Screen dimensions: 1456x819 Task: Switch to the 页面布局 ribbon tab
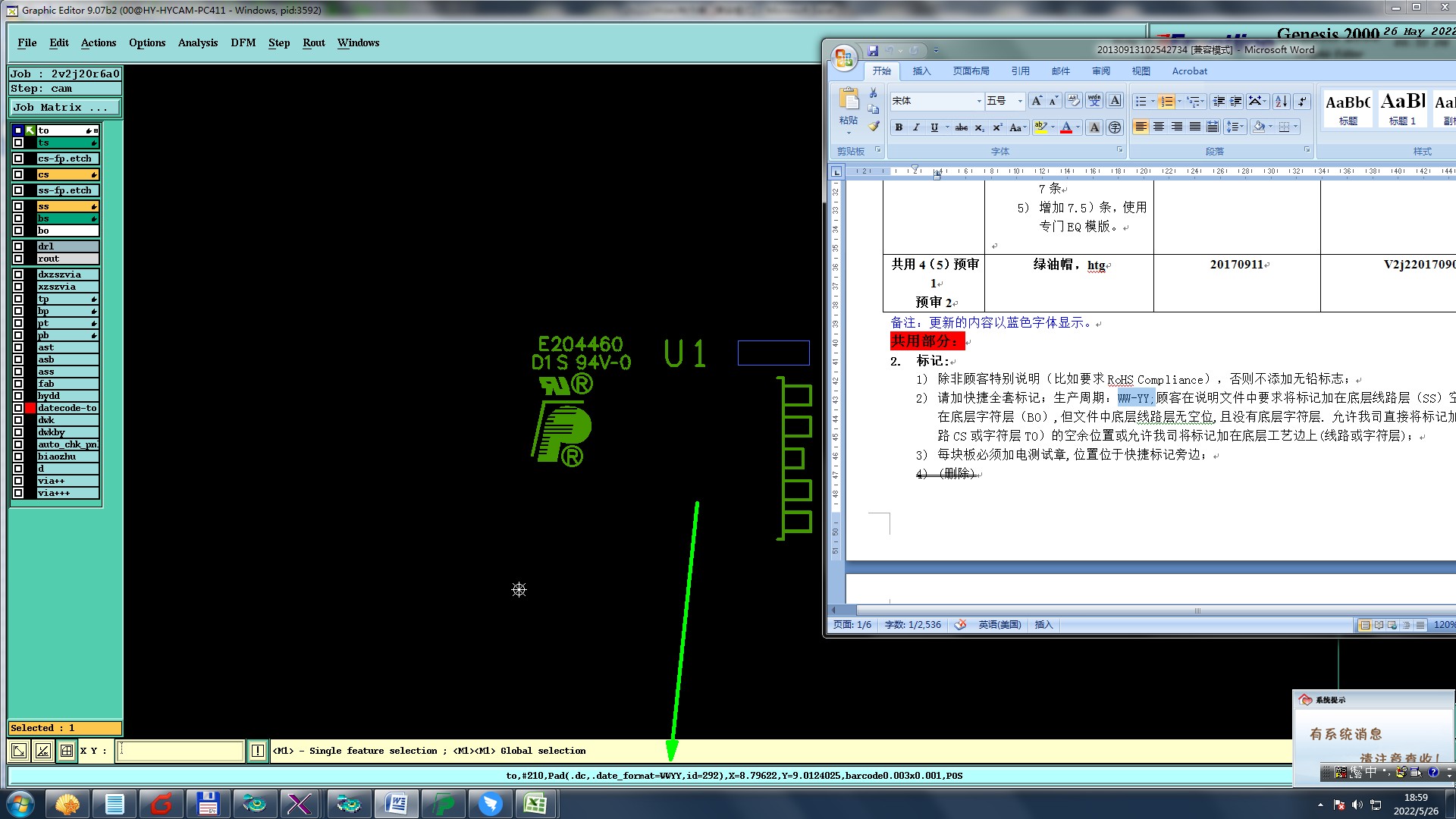click(971, 71)
